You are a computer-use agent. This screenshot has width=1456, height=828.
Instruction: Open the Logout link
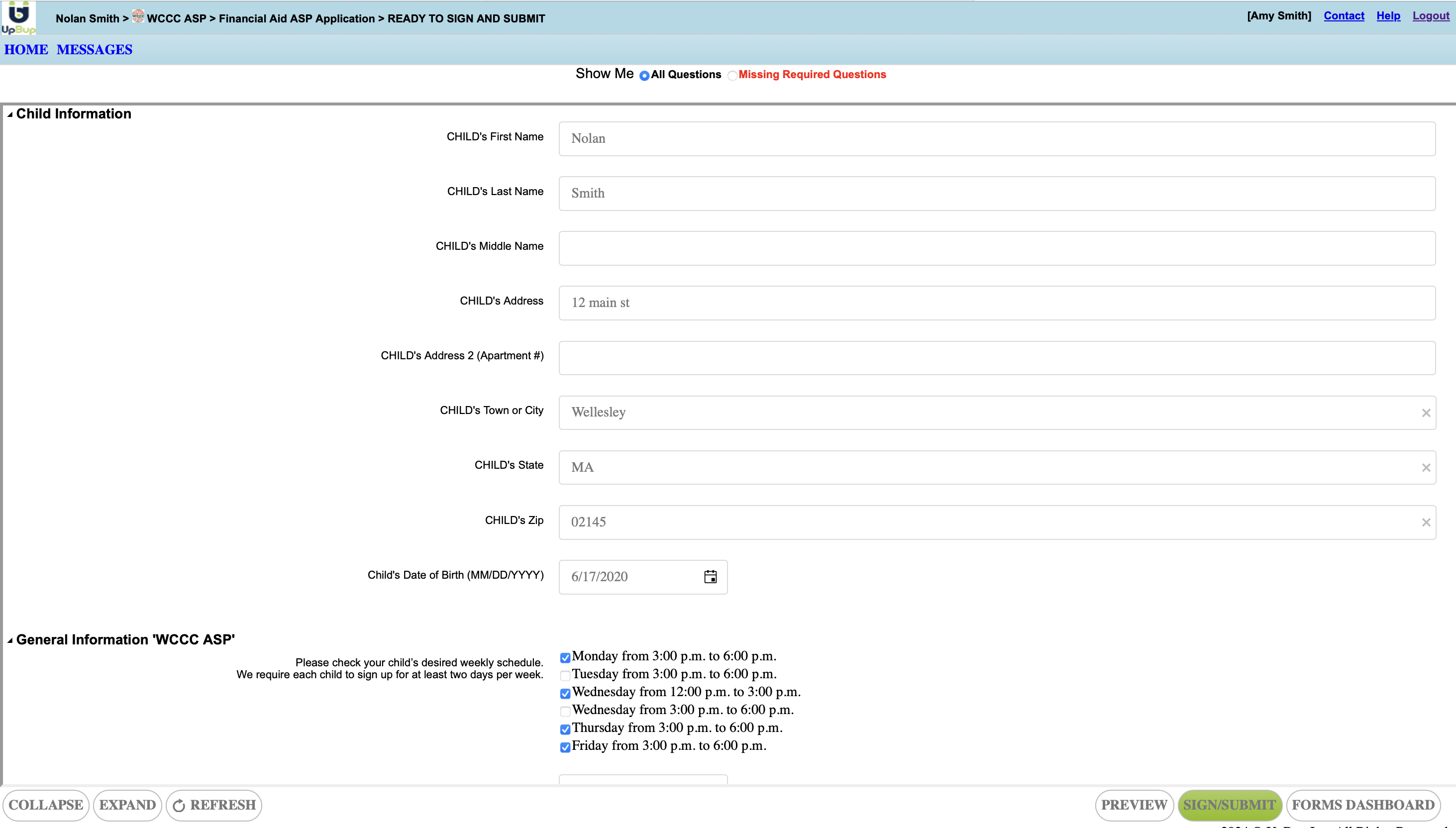[1431, 16]
